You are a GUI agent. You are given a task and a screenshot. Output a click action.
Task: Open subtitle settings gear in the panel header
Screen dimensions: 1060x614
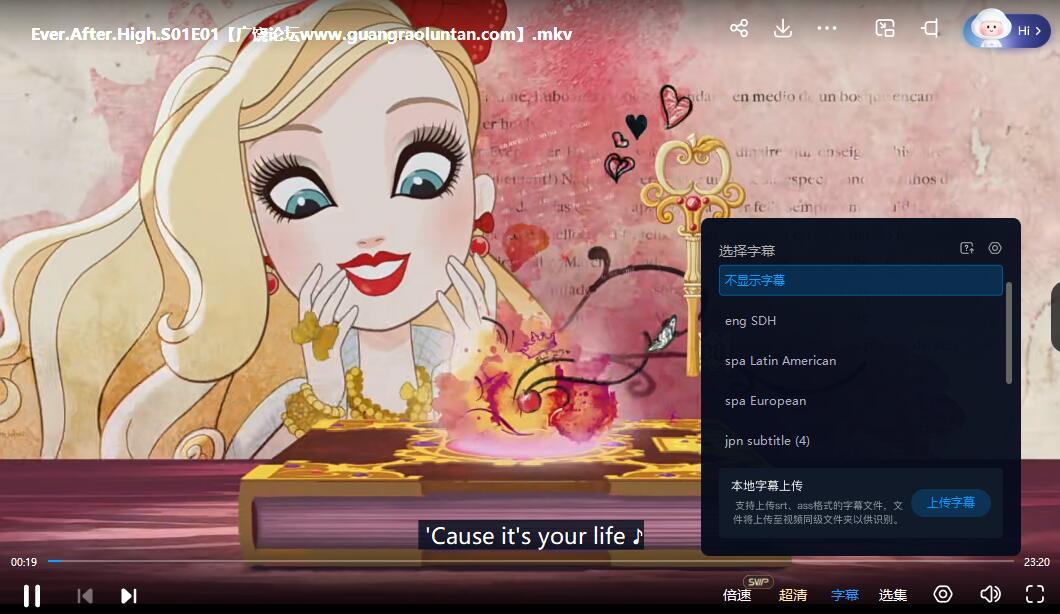[x=994, y=248]
